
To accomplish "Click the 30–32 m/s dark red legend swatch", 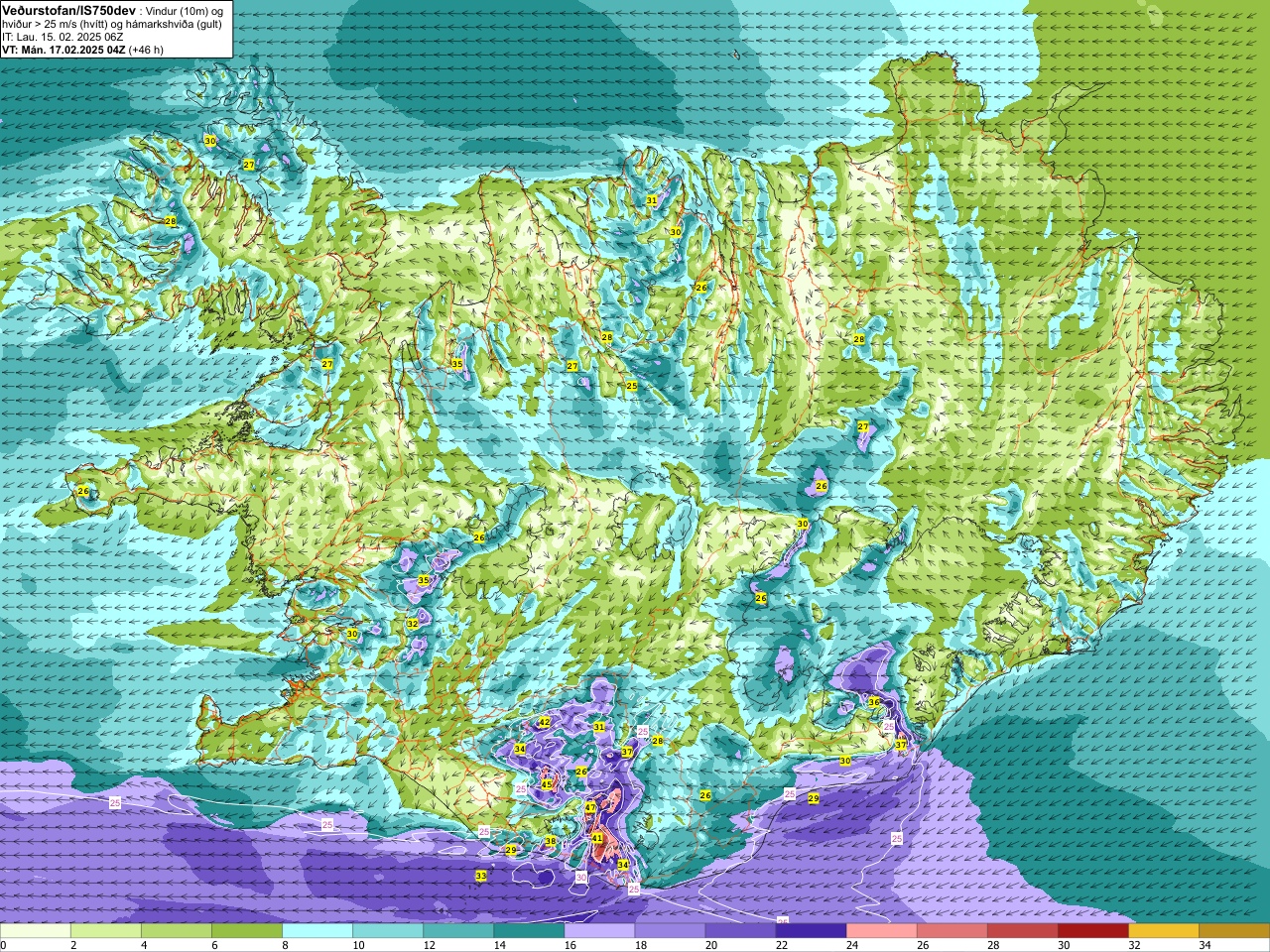I will 1092,931.
